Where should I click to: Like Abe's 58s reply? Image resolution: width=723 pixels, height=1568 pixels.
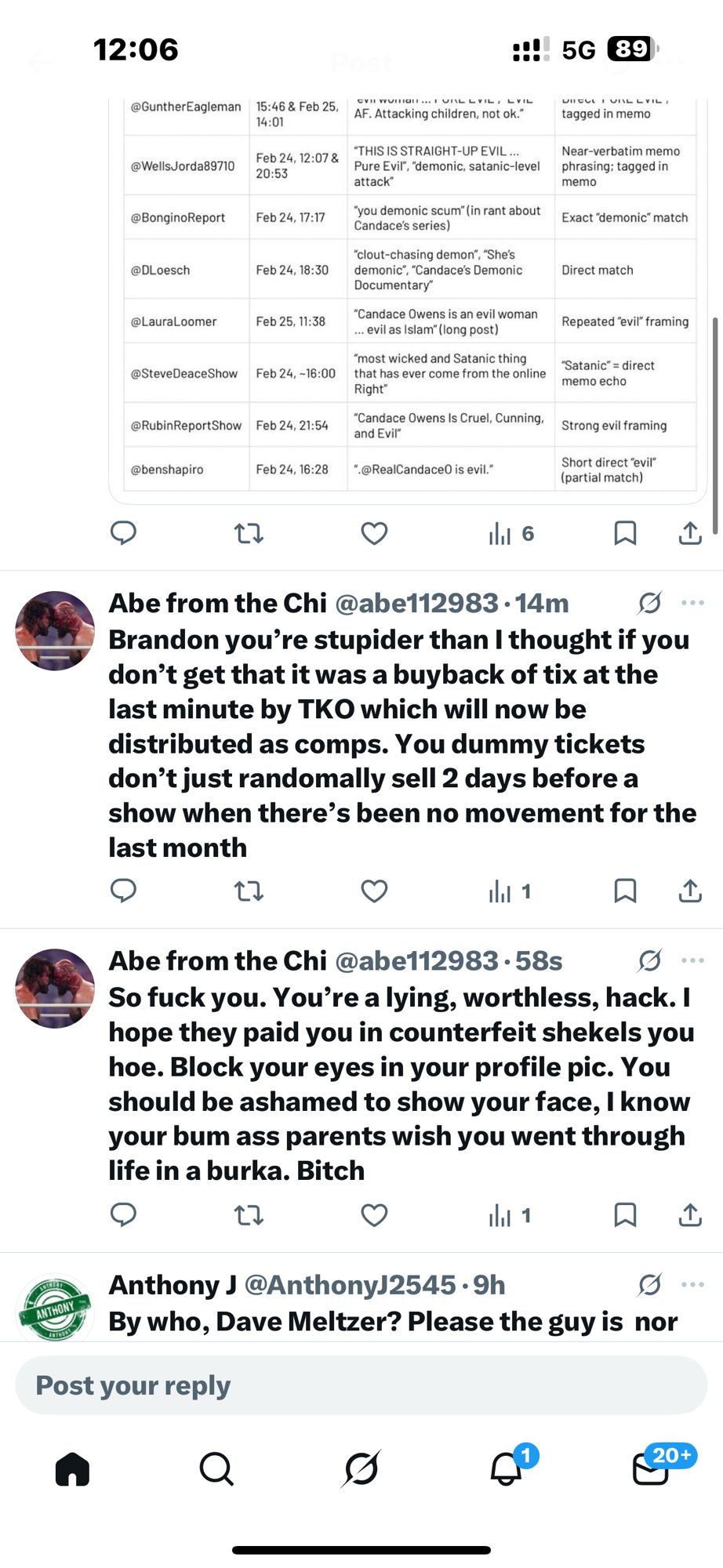click(x=374, y=1215)
